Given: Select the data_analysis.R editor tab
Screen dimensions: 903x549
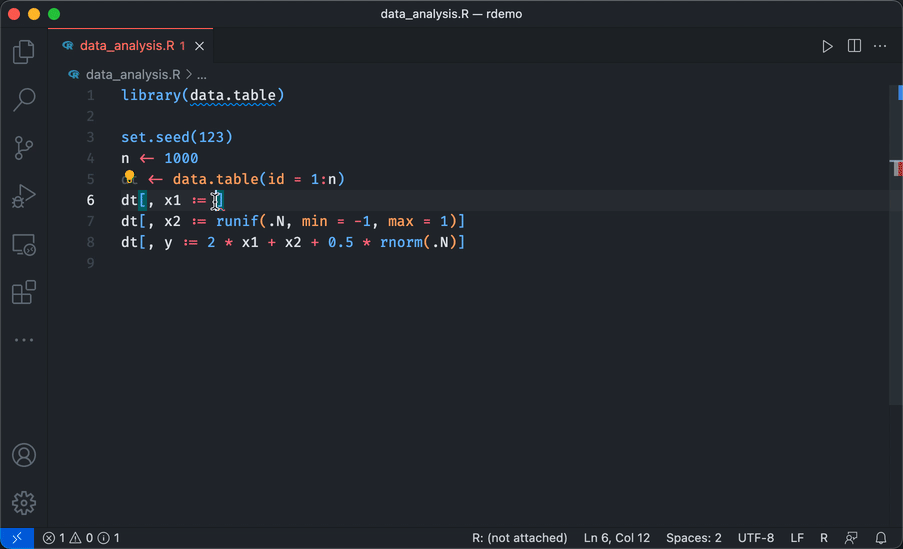Looking at the screenshot, I should (x=125, y=46).
